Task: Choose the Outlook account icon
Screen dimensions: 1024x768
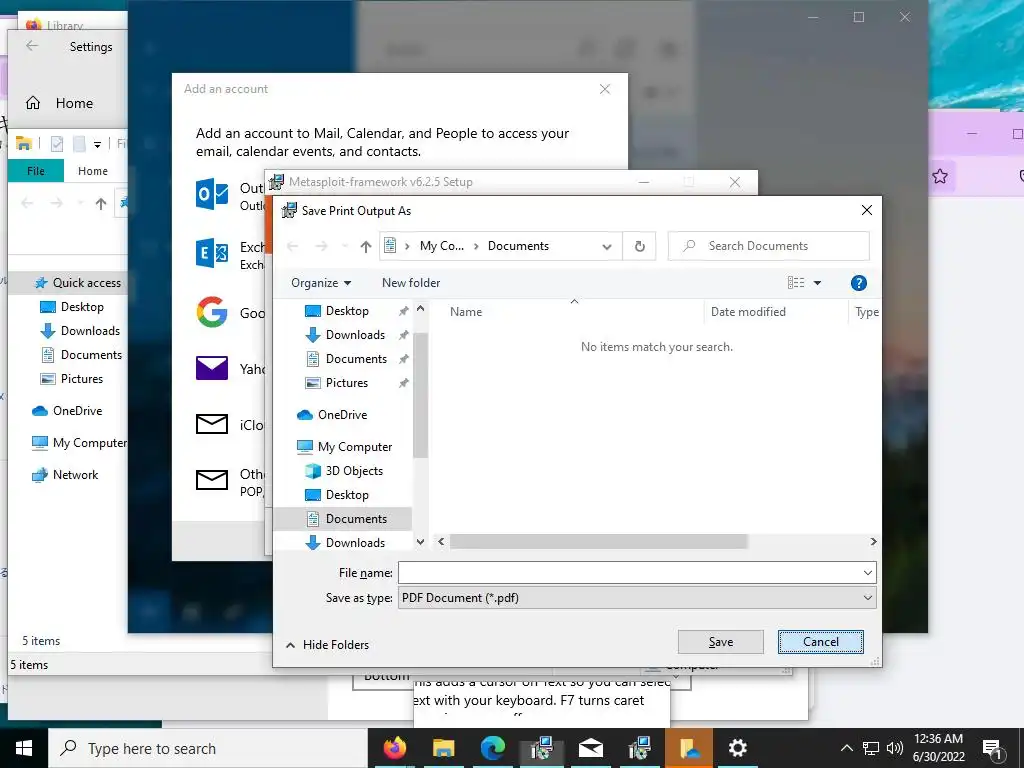Action: click(x=212, y=194)
